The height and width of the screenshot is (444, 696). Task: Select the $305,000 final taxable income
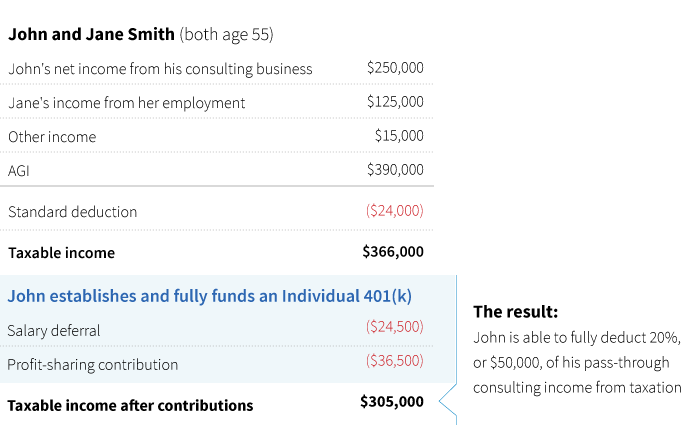click(392, 402)
